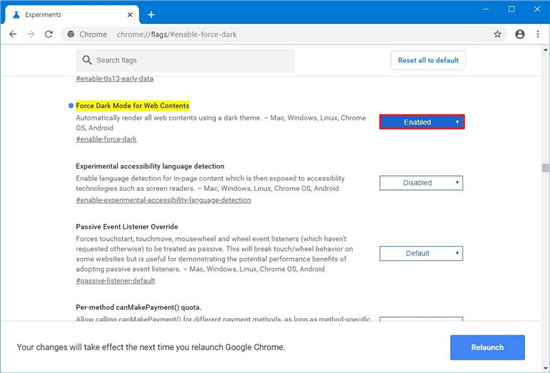The image size is (550, 373).
Task: Follow the #passive-listener-default link
Action: 115,281
